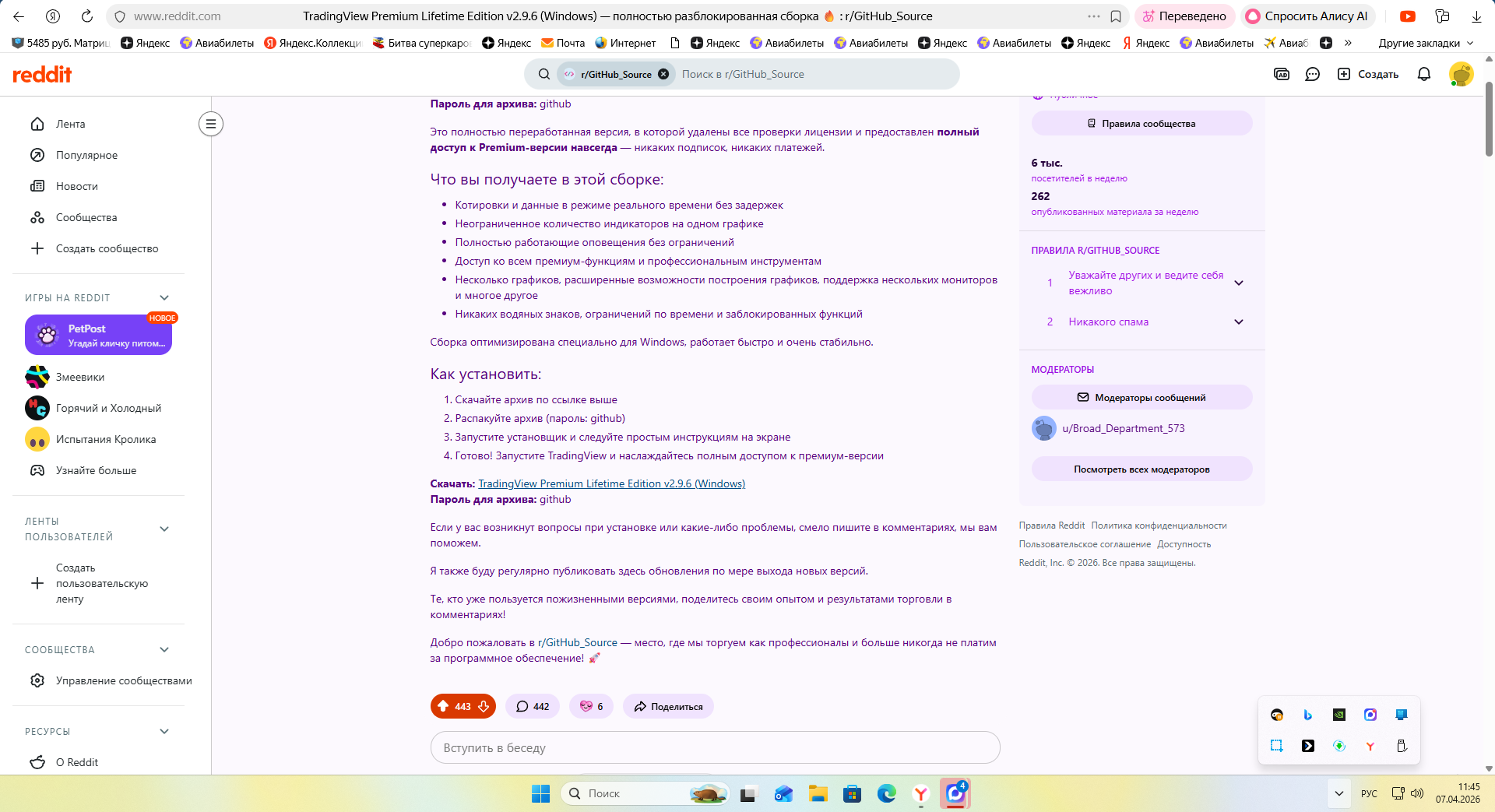Open 'Пользовательское соглашение' footer link
The height and width of the screenshot is (812, 1495).
(1085, 544)
